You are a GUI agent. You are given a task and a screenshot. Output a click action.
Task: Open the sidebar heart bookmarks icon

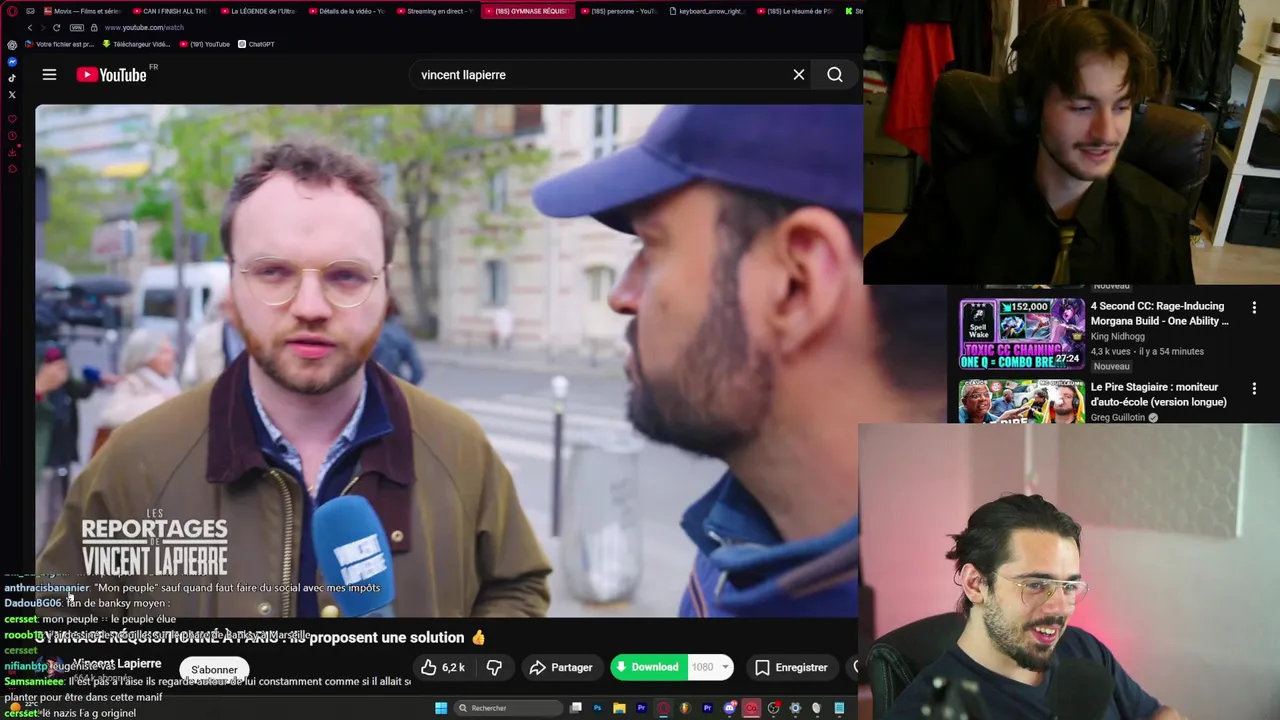(x=12, y=119)
